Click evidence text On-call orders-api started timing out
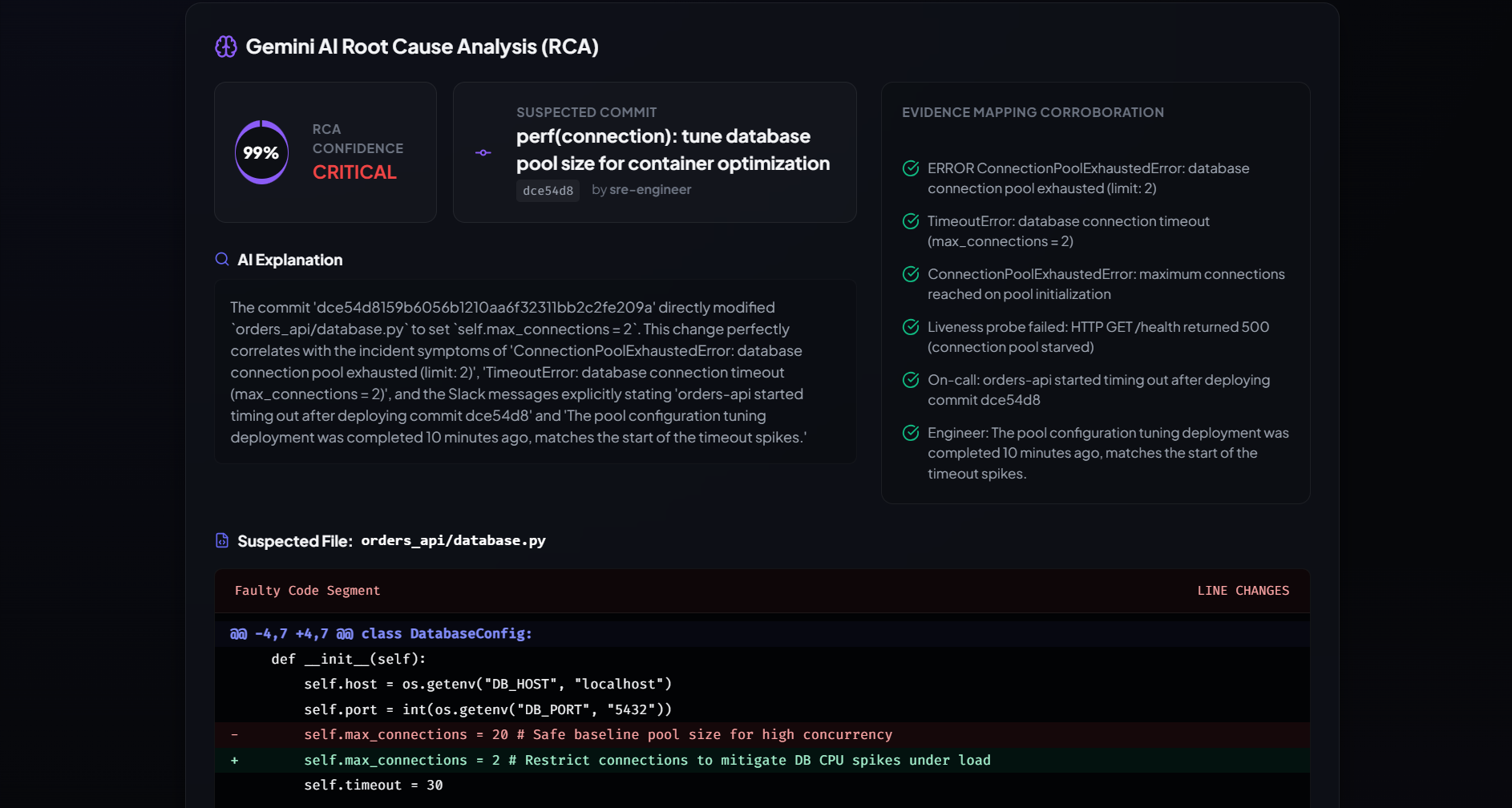This screenshot has width=1512, height=808. pos(1098,390)
